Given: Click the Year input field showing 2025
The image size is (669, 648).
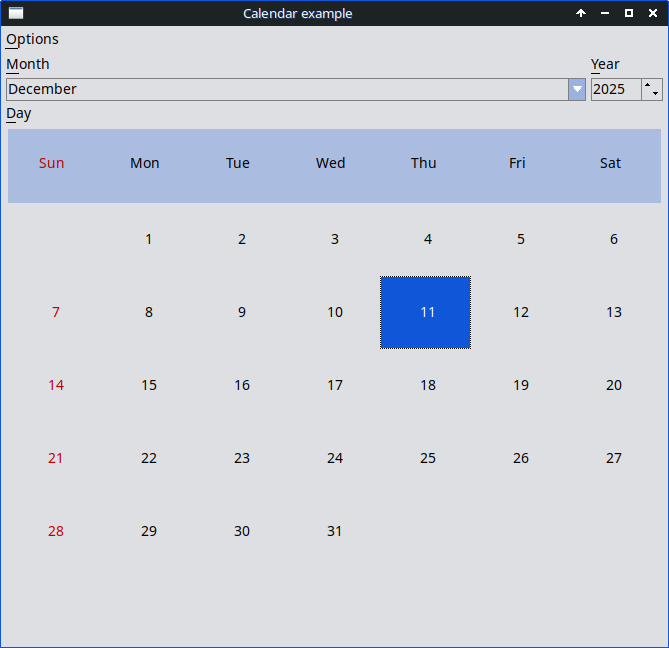Looking at the screenshot, I should tap(615, 89).
